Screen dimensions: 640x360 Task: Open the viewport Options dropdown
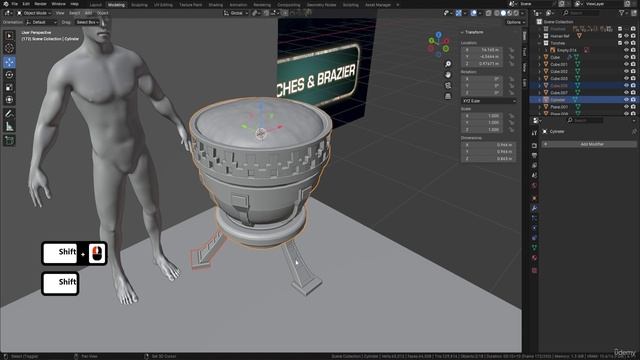coord(515,22)
